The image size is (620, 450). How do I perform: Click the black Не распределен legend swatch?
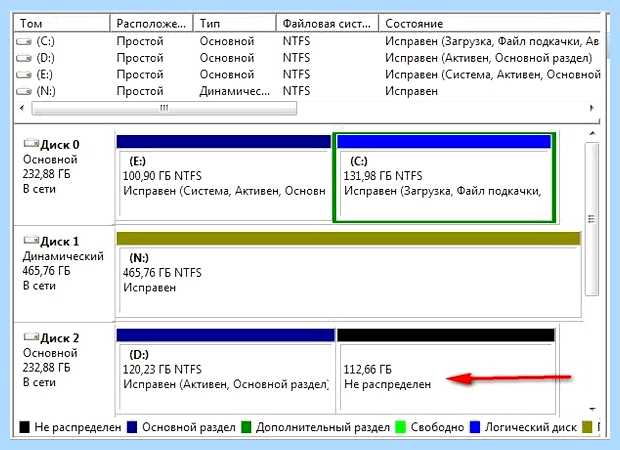(x=24, y=427)
